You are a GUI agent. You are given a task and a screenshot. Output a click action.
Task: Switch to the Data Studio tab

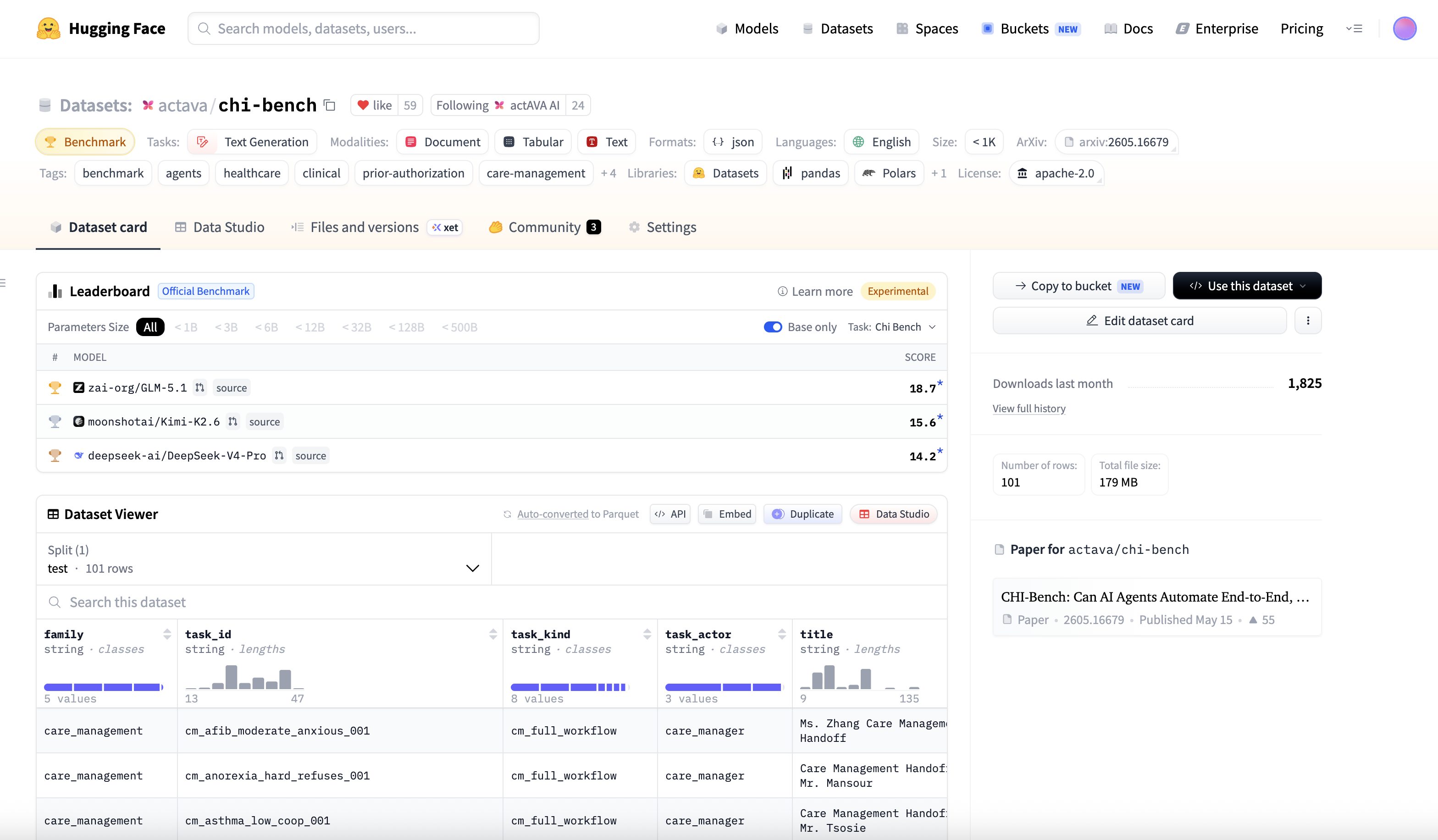pyautogui.click(x=220, y=227)
